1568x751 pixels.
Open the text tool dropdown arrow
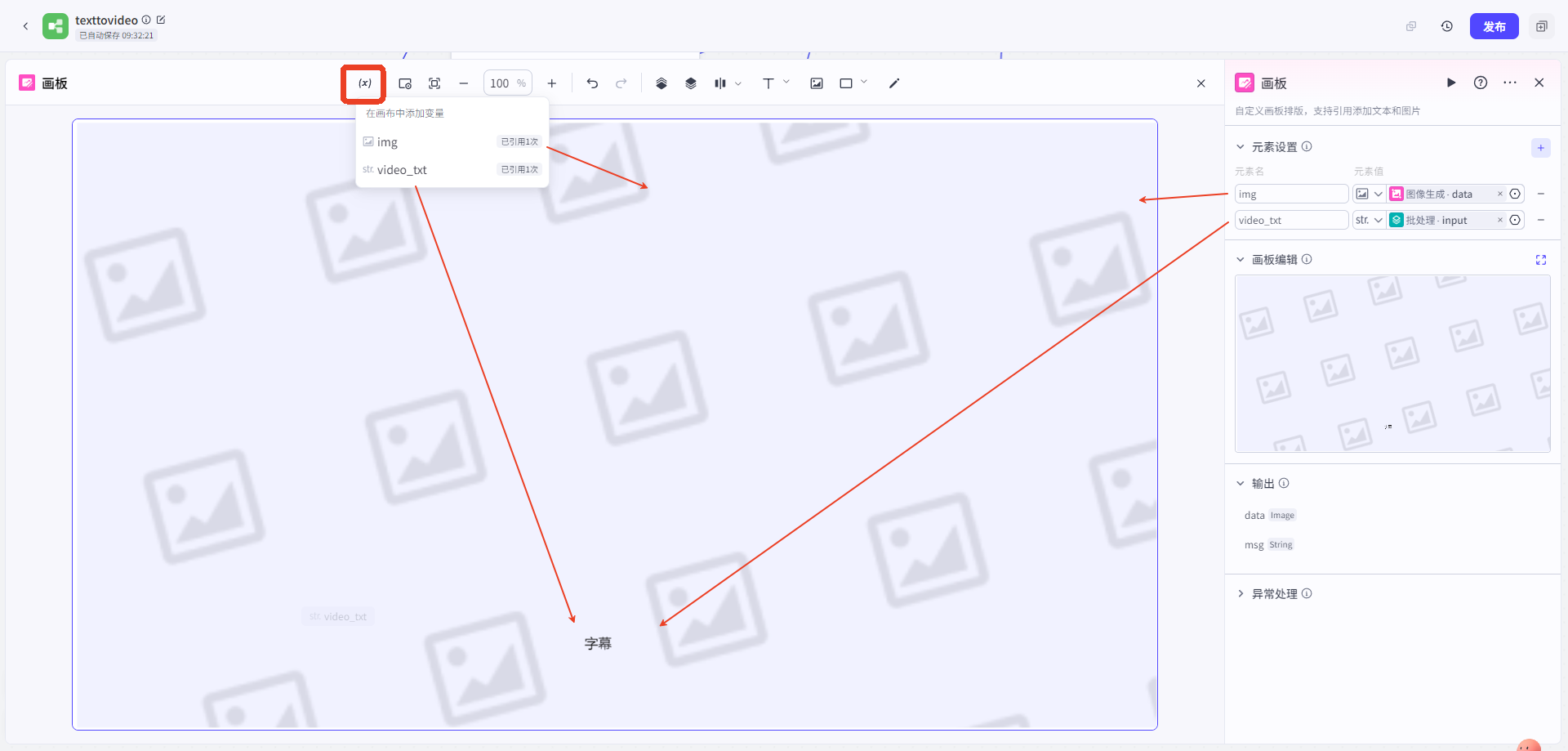click(x=786, y=83)
